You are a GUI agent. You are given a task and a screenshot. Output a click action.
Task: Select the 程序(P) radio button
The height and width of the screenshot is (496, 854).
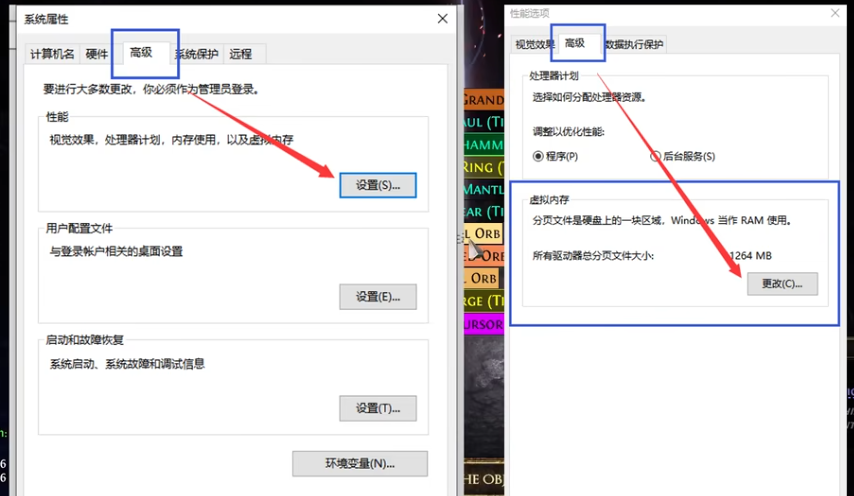point(538,156)
